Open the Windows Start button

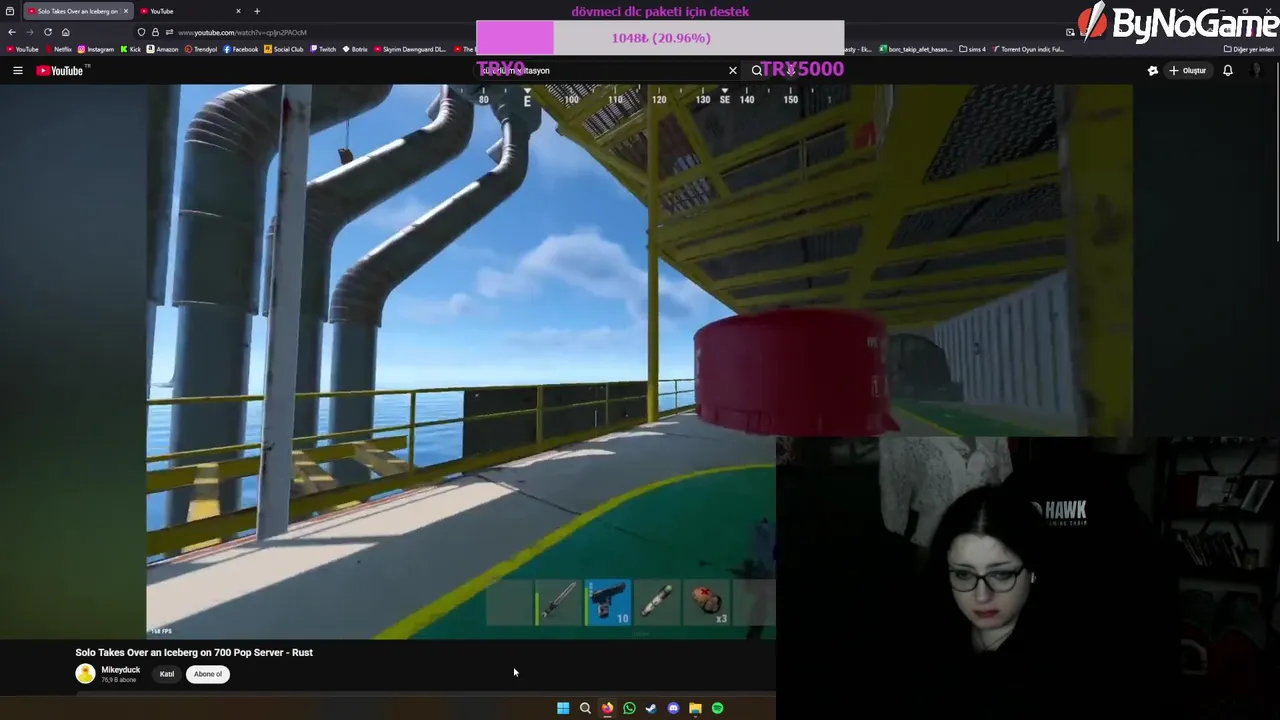pos(563,708)
